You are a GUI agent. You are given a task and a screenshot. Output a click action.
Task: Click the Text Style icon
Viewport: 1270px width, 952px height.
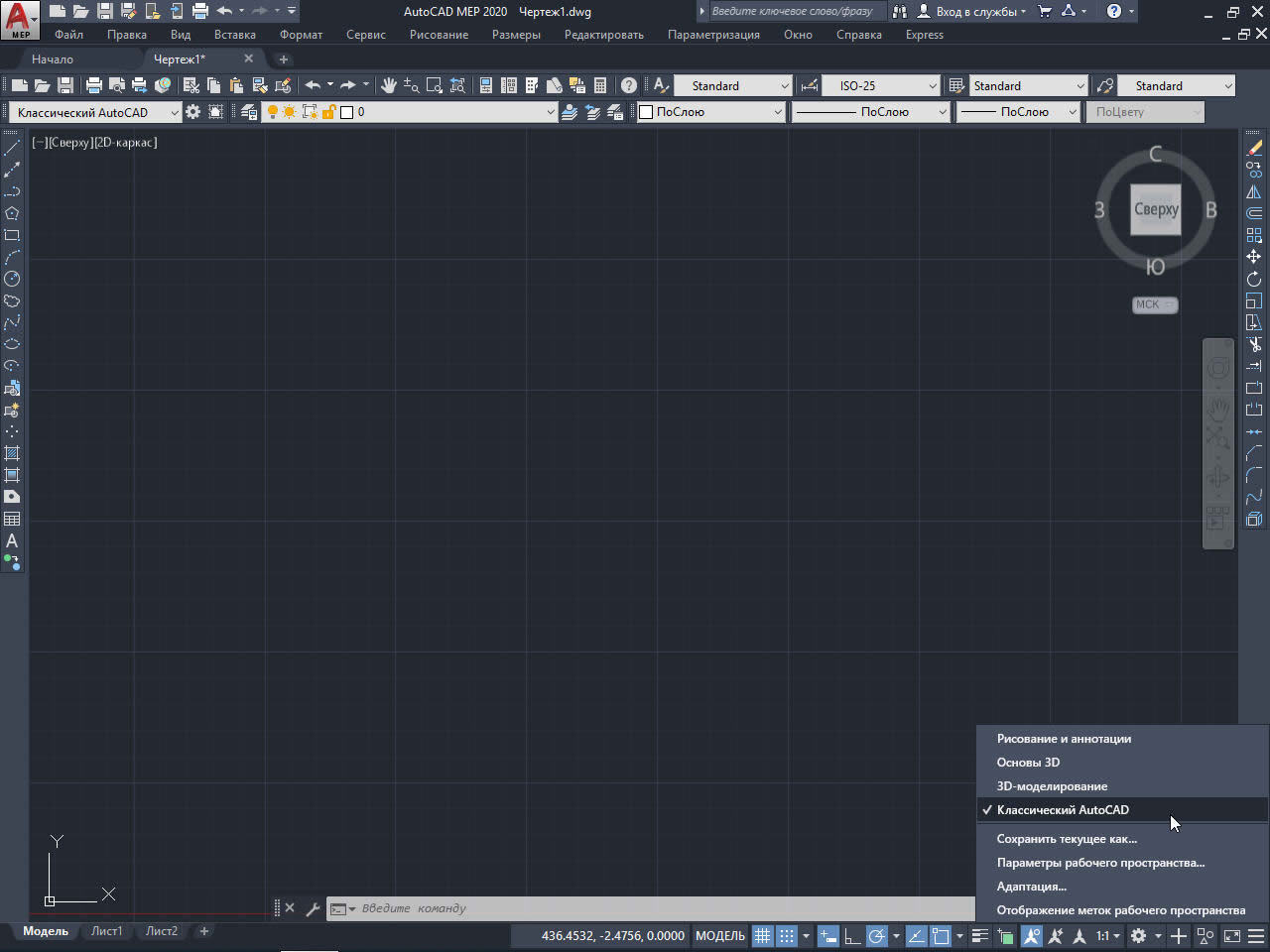click(661, 85)
